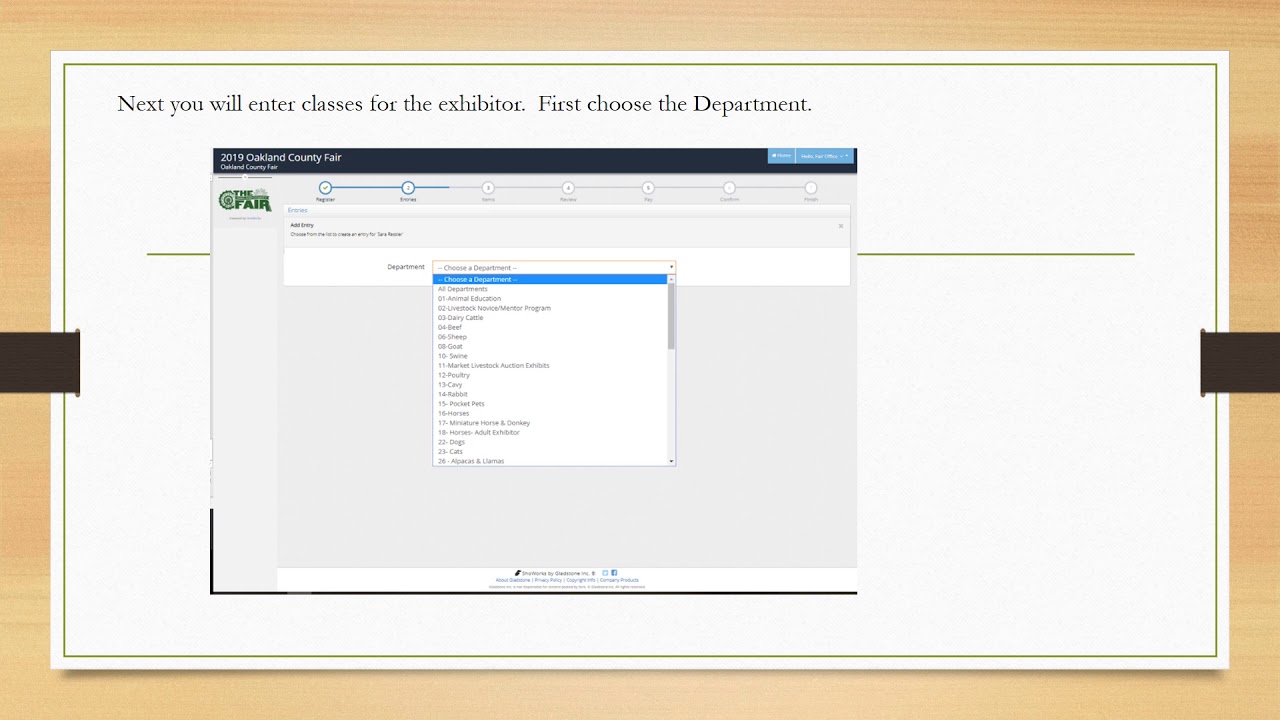The width and height of the screenshot is (1280, 720).
Task: Select step 2 Entries circle
Action: pos(408,188)
